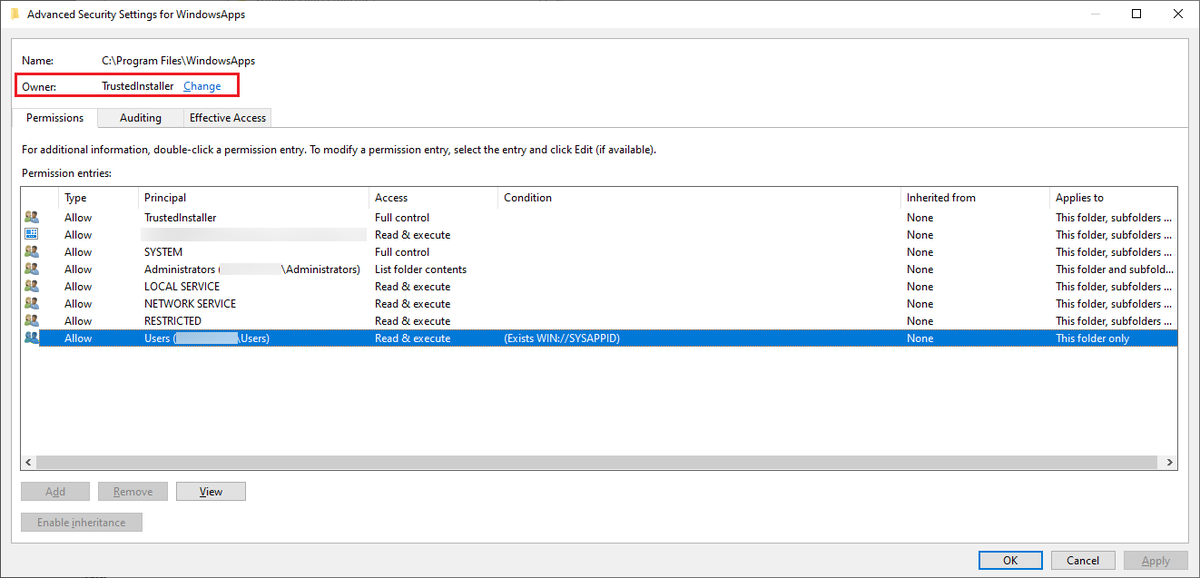Viewport: 1200px width, 578px height.
Task: Click the group icon beside LOCAL SERVICE entry
Action: tap(31, 286)
